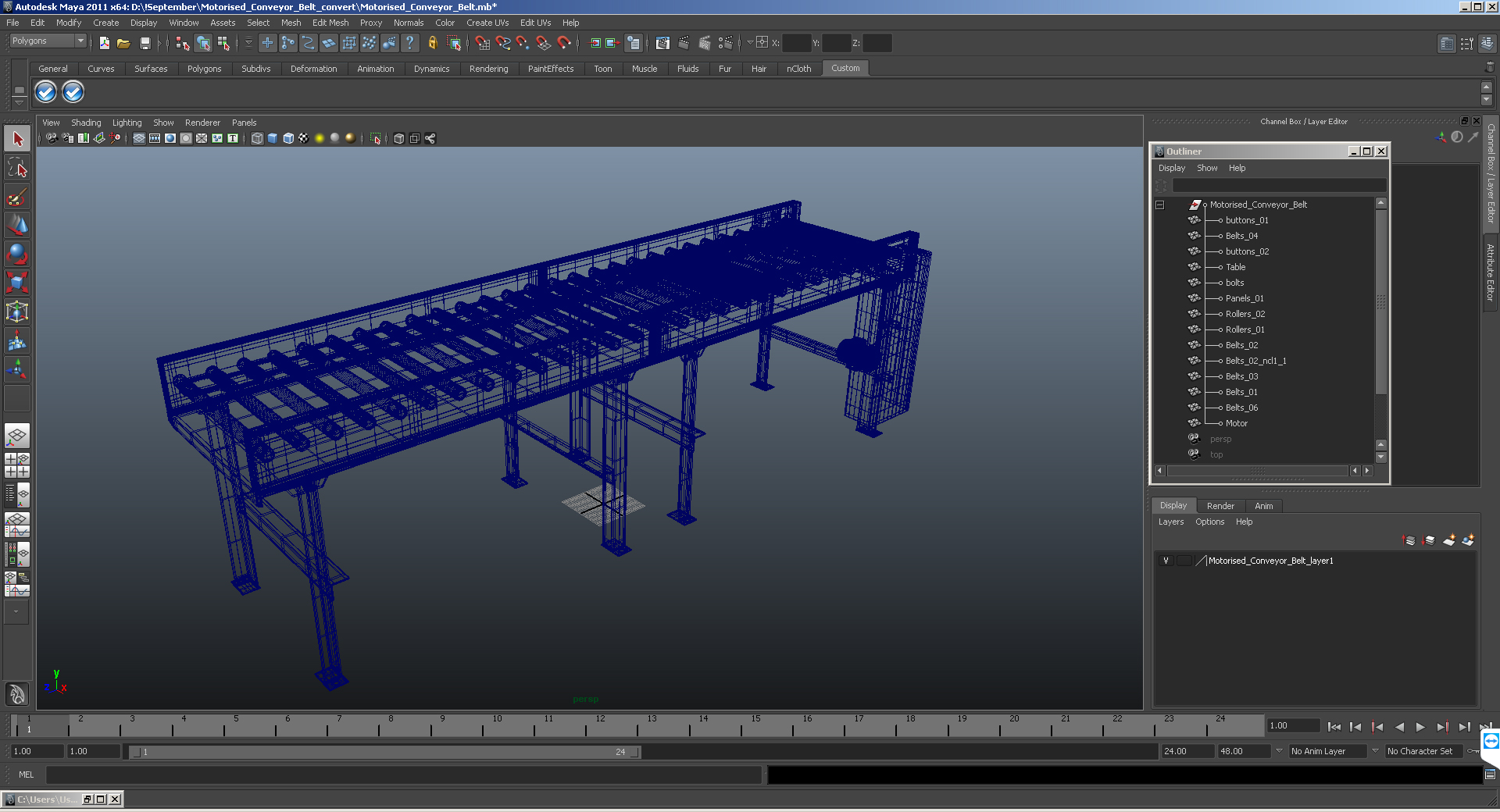This screenshot has height=812, width=1500.
Task: Click the time range slider bar
Action: [385, 752]
